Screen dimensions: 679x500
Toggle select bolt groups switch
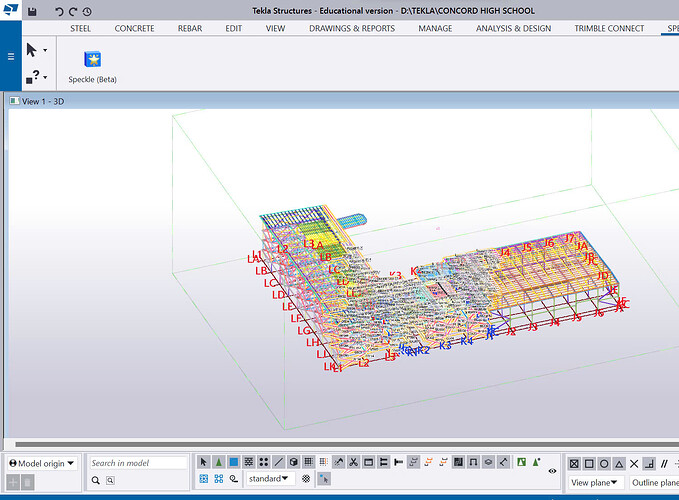tap(383, 462)
